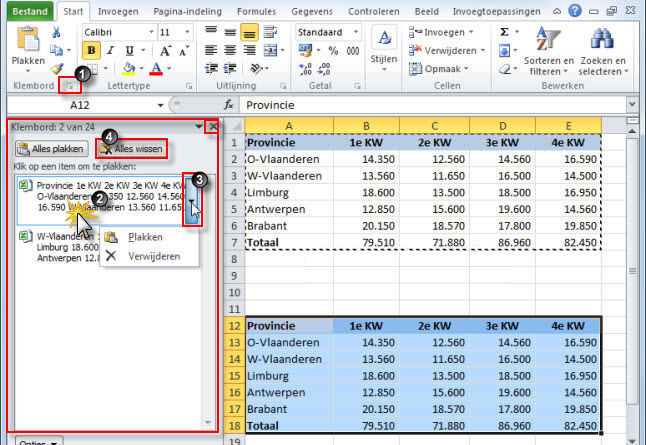Click the Name Box showing A12

[x=80, y=105]
